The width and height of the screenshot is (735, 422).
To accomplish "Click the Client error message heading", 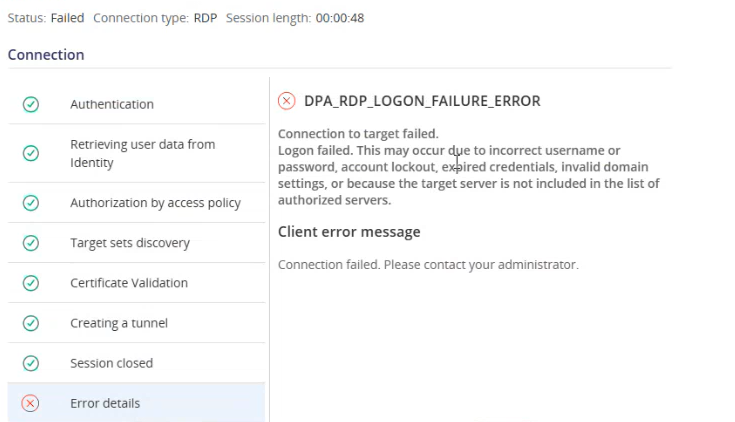I will 349,232.
